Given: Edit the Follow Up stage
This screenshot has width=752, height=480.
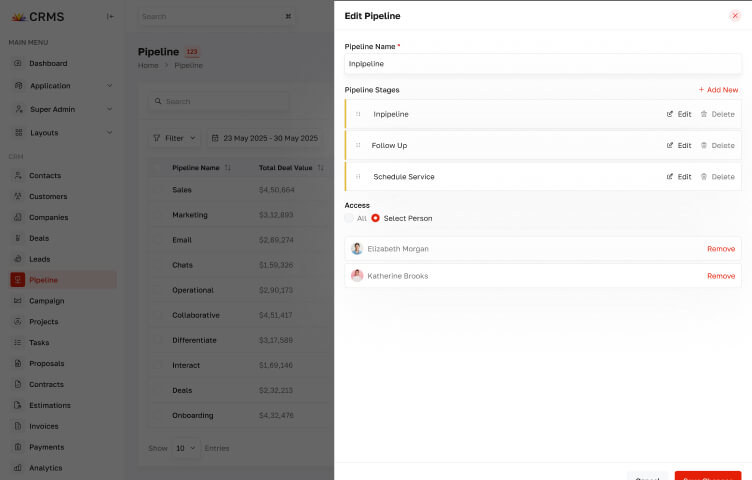Looking at the screenshot, I should coord(679,145).
